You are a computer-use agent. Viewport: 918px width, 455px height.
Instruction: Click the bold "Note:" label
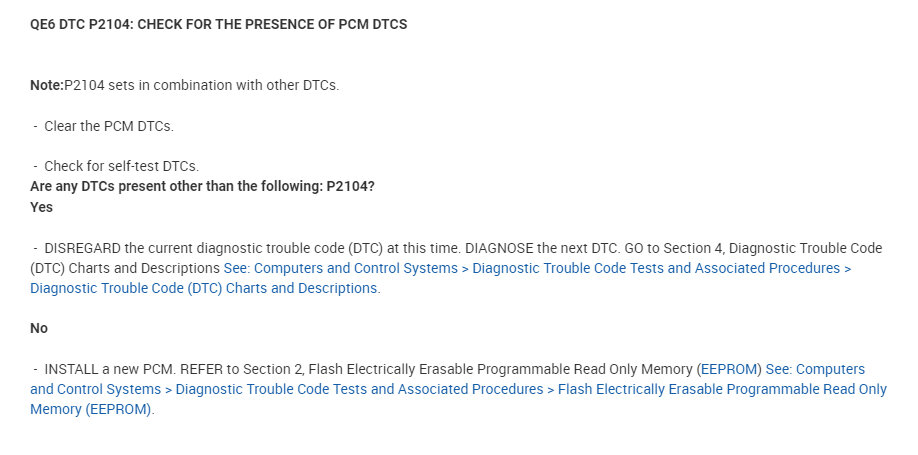coord(47,85)
